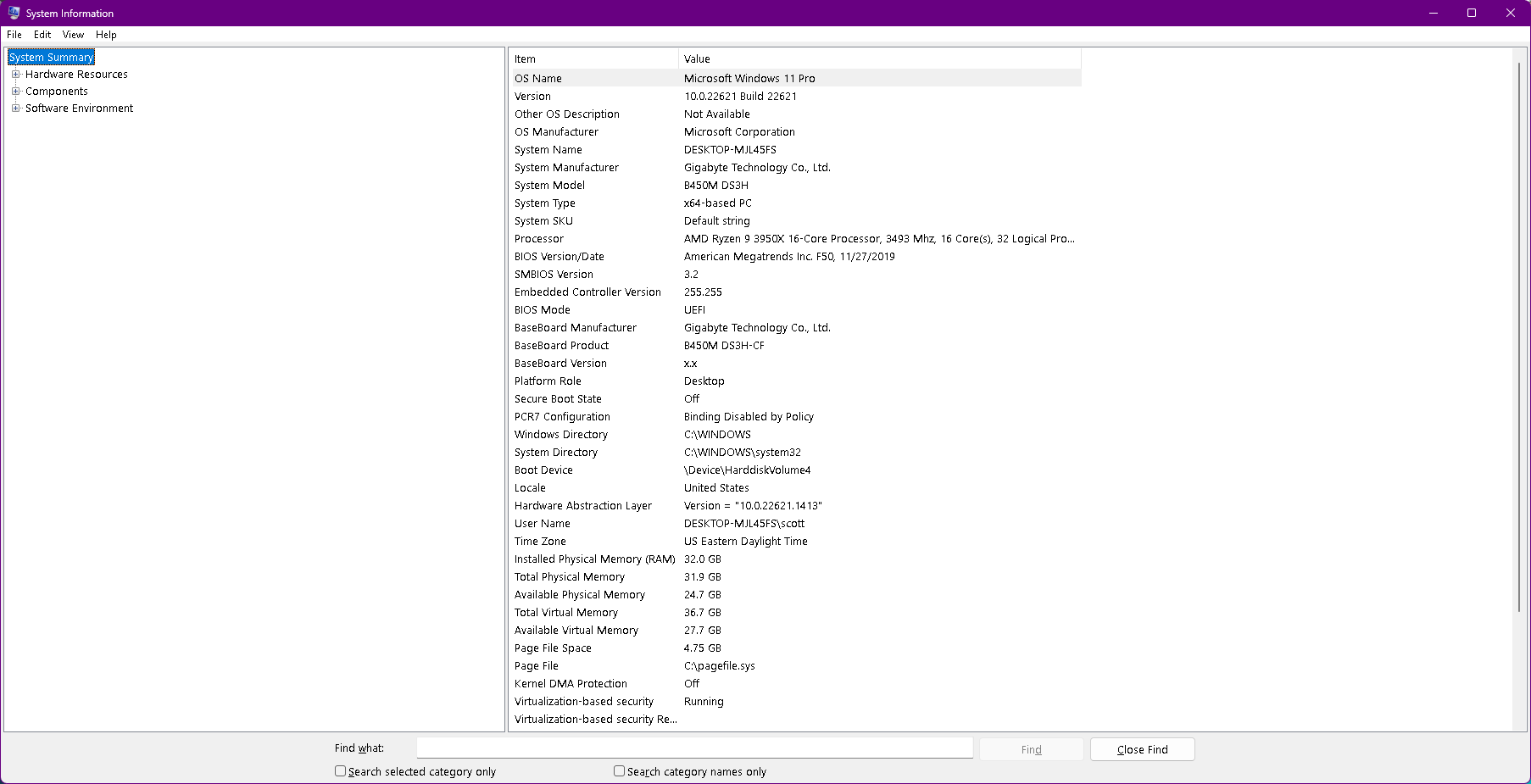
Task: Select the Platform Role row
Action: point(795,381)
